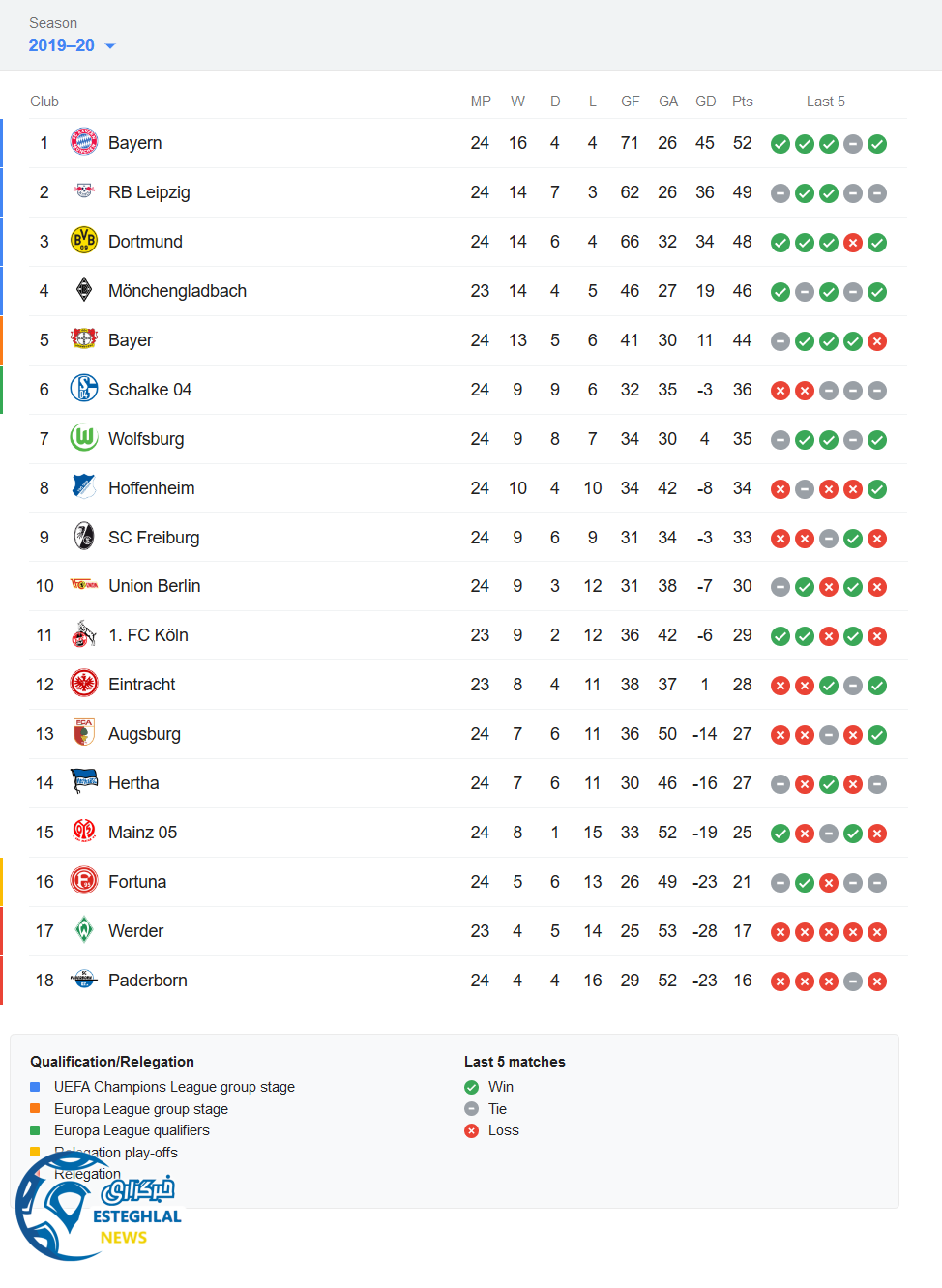Click Bayern's most recent match result icon
942x1288 pixels.
click(x=877, y=144)
